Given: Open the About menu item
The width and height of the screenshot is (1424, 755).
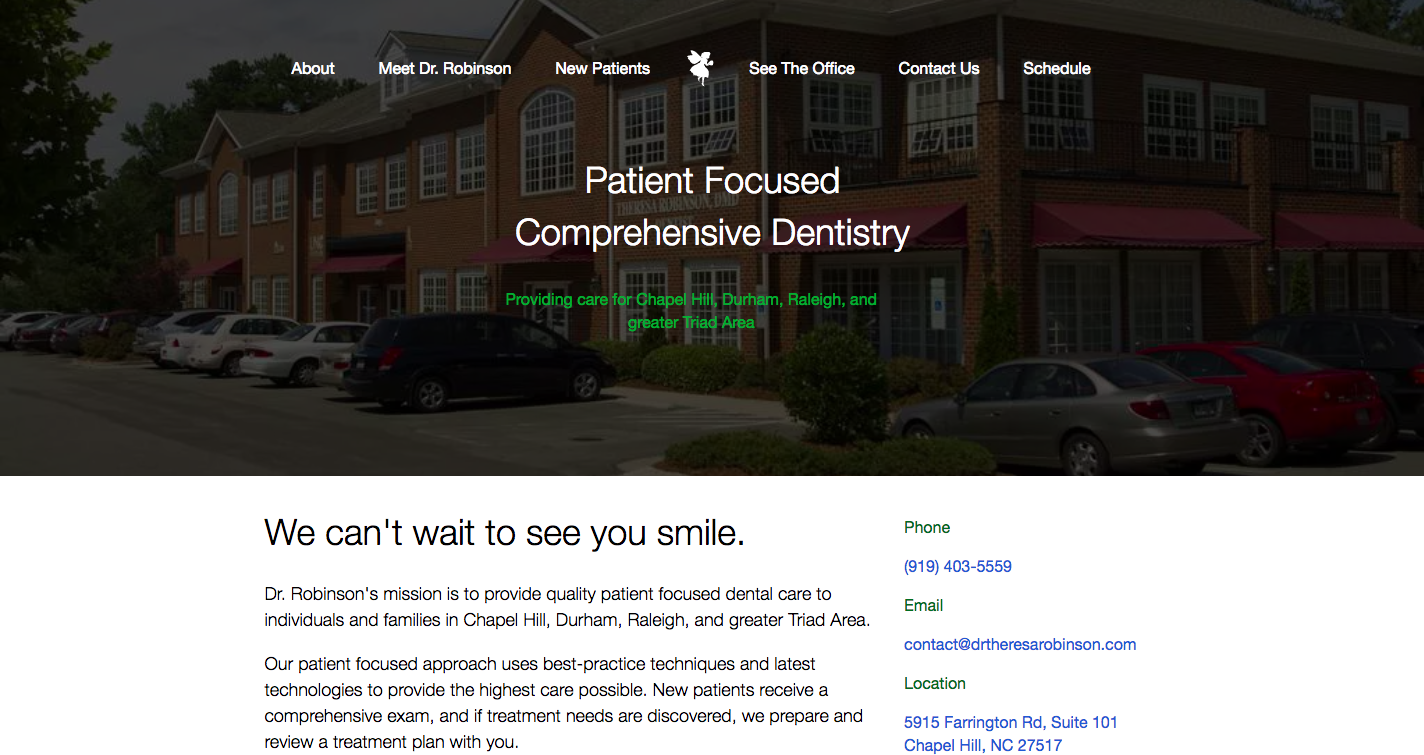Looking at the screenshot, I should coord(313,68).
